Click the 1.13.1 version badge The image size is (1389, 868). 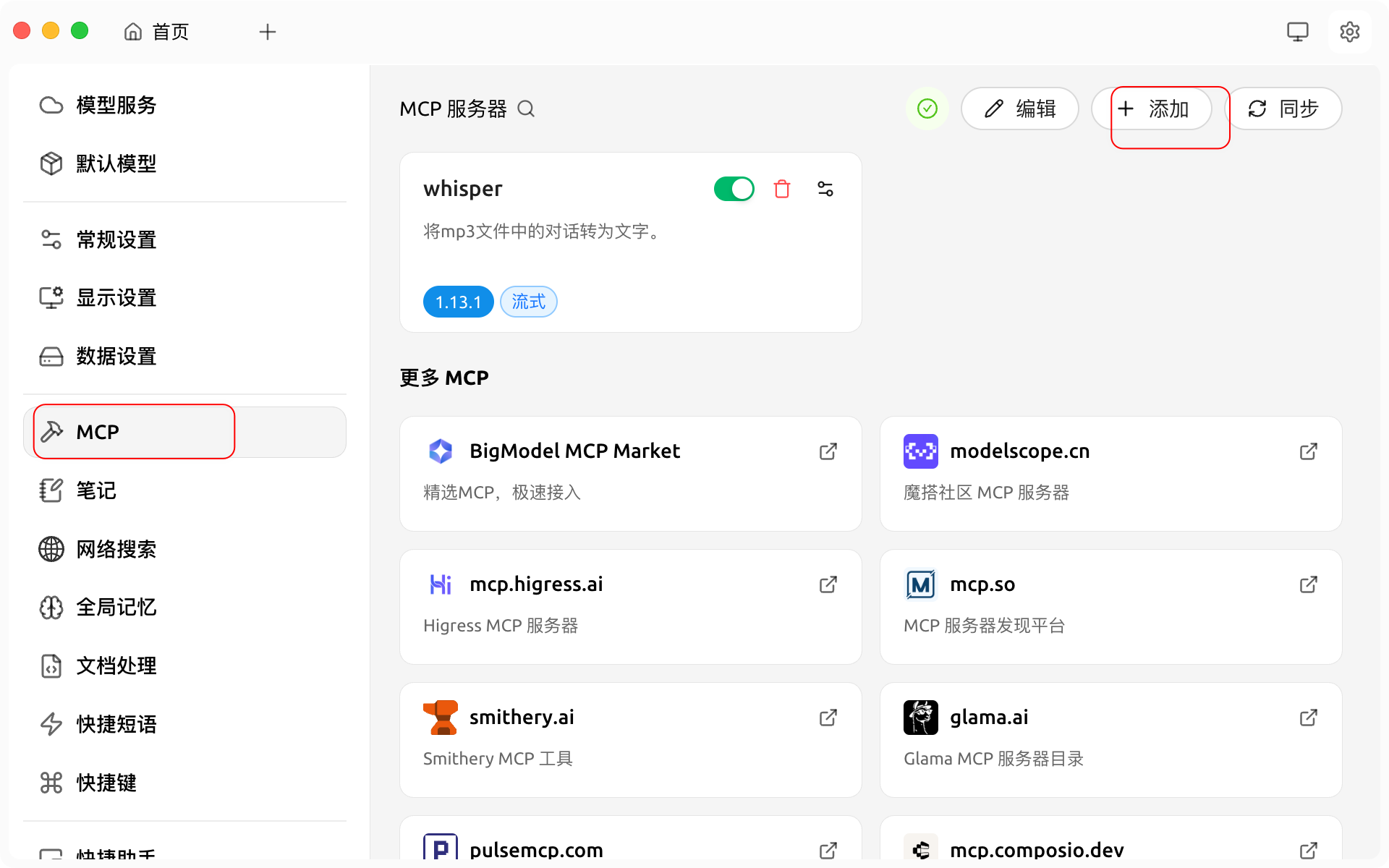[x=458, y=302]
